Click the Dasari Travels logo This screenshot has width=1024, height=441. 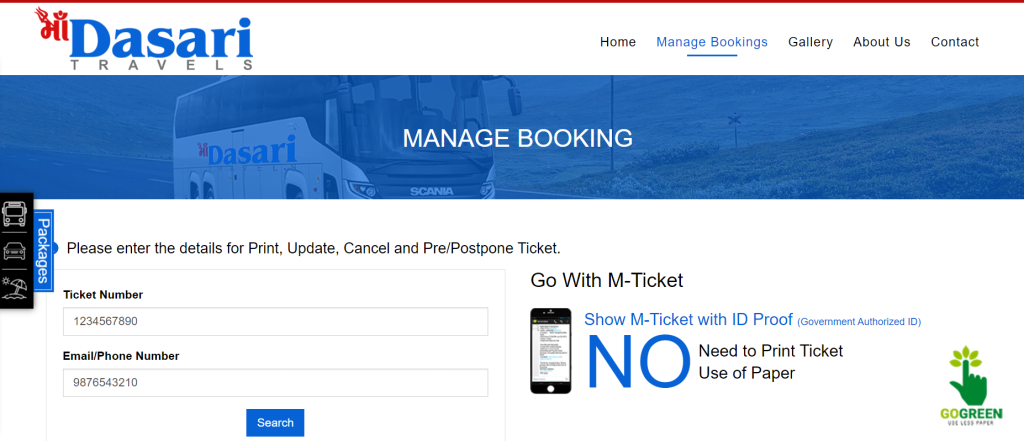pyautogui.click(x=144, y=39)
